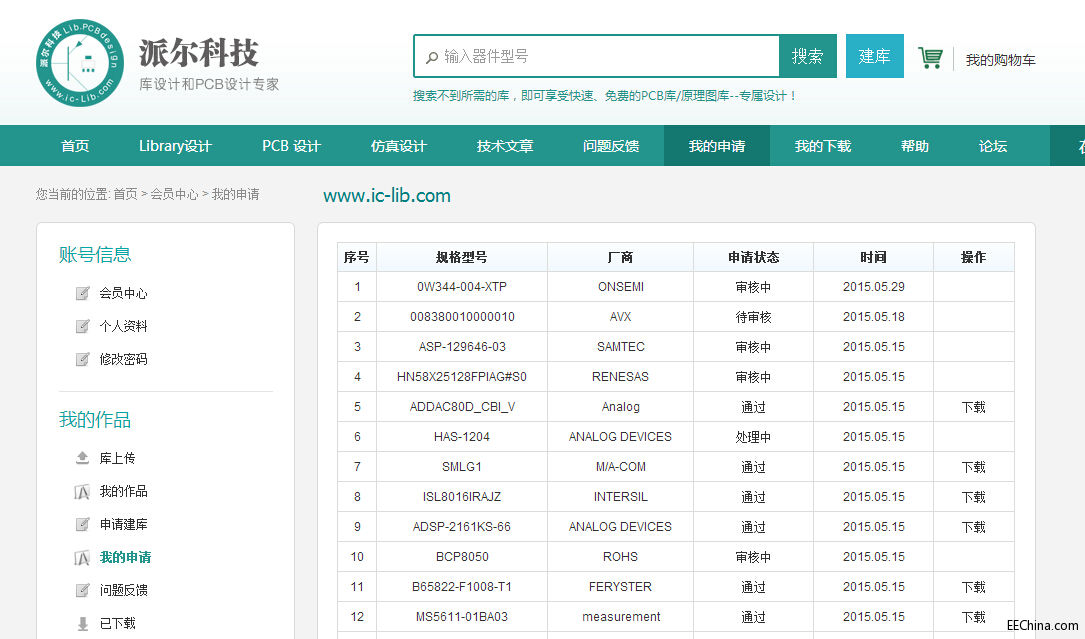Click the upload icon beside 库上传
This screenshot has height=639, width=1085.
[x=82, y=458]
